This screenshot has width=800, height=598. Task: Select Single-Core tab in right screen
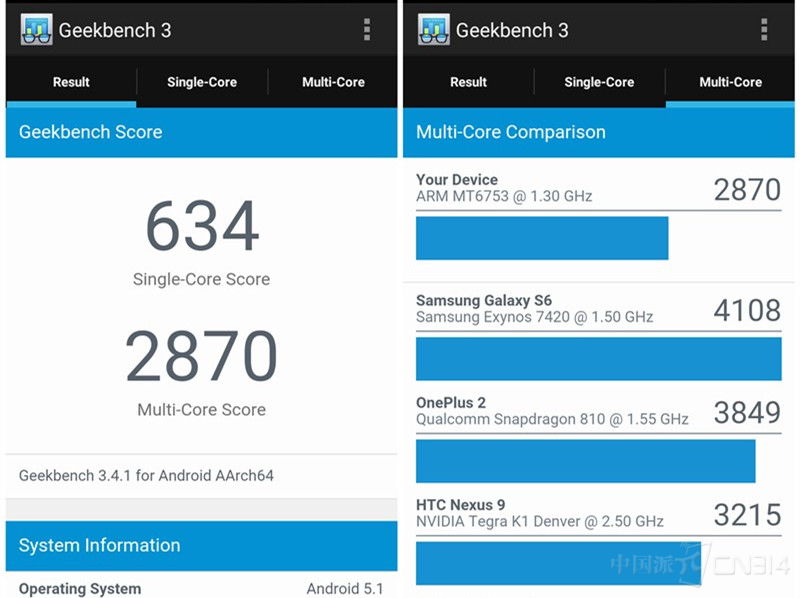(599, 82)
